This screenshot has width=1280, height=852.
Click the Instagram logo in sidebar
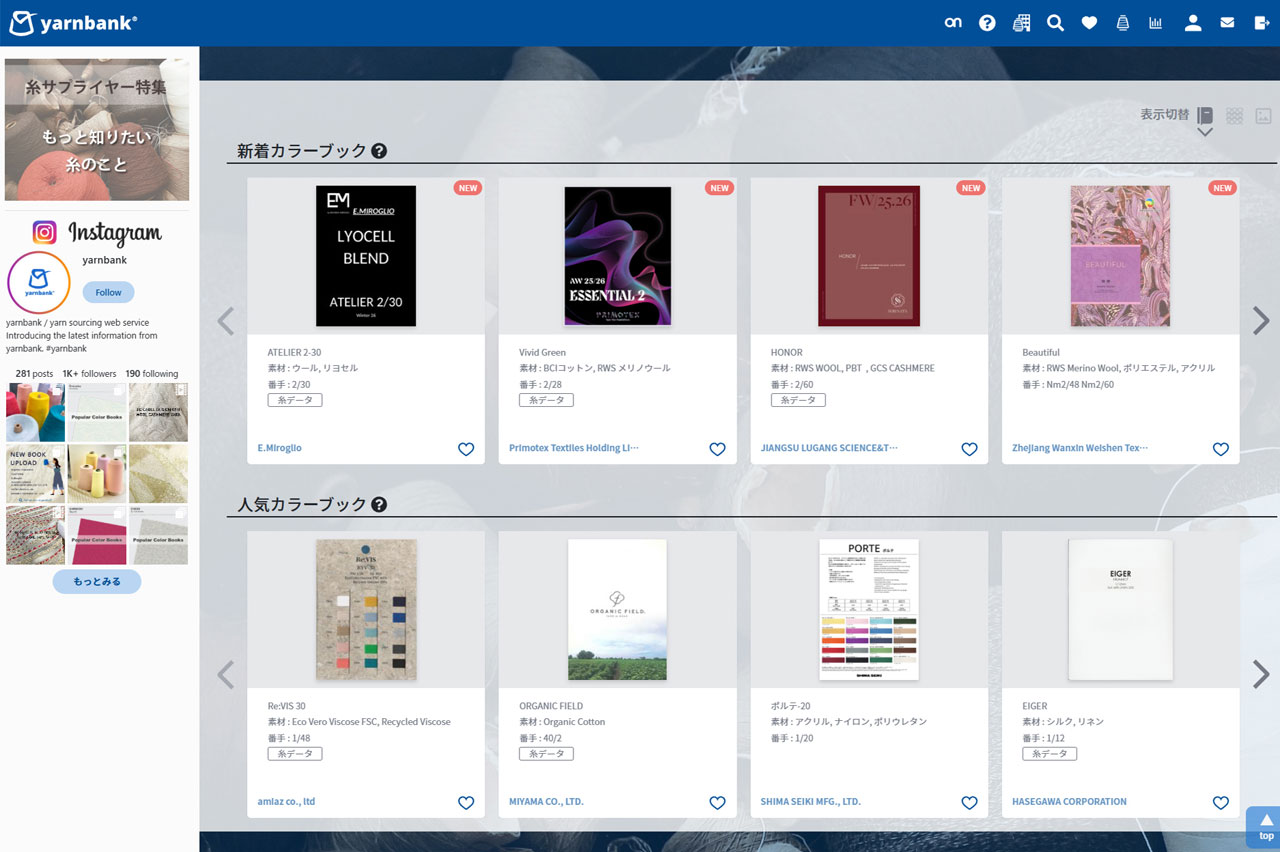click(97, 233)
